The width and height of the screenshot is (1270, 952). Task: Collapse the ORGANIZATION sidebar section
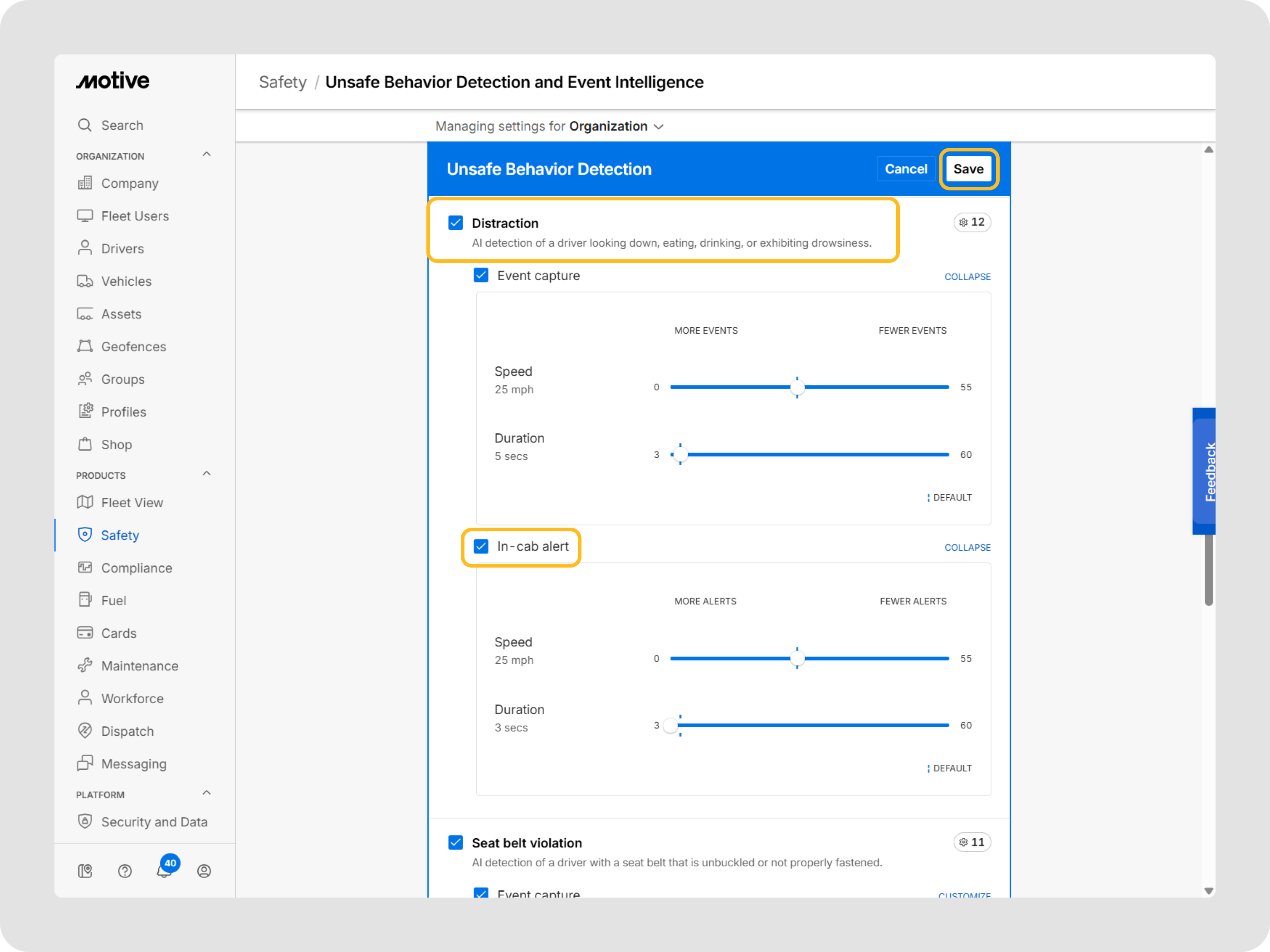[207, 155]
